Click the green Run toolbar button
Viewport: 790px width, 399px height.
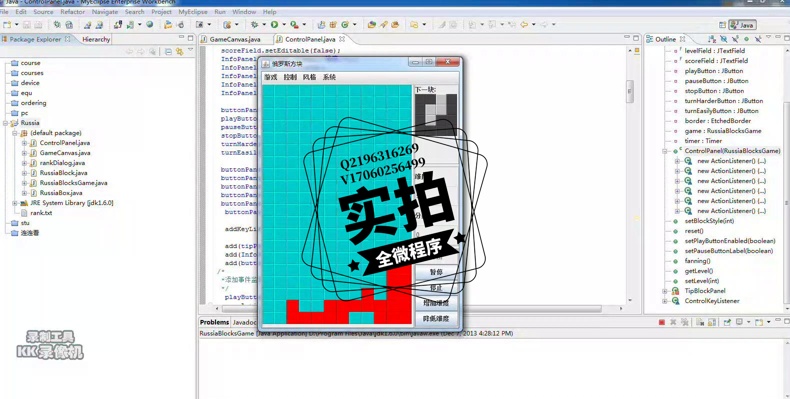pos(275,24)
